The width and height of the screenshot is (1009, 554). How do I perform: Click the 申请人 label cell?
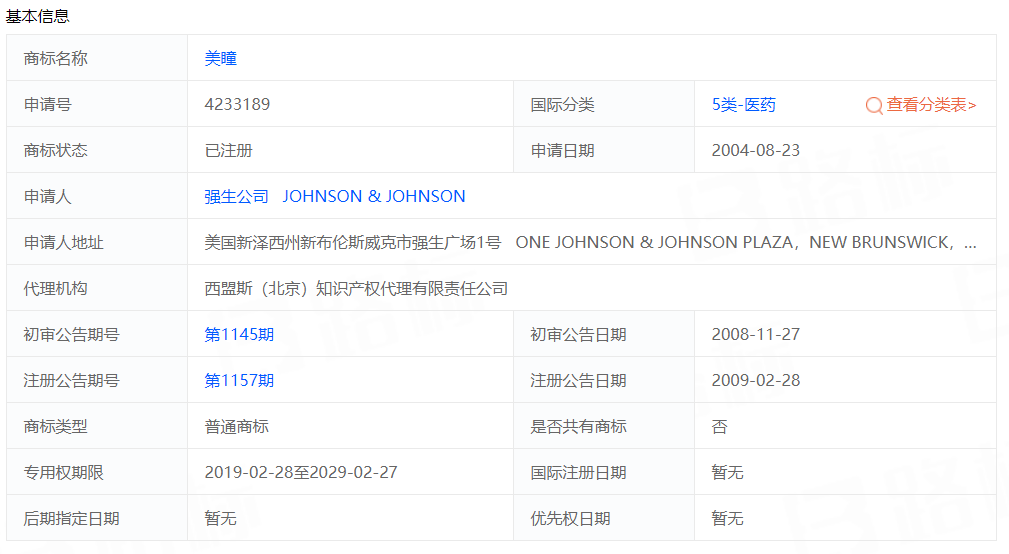point(97,196)
